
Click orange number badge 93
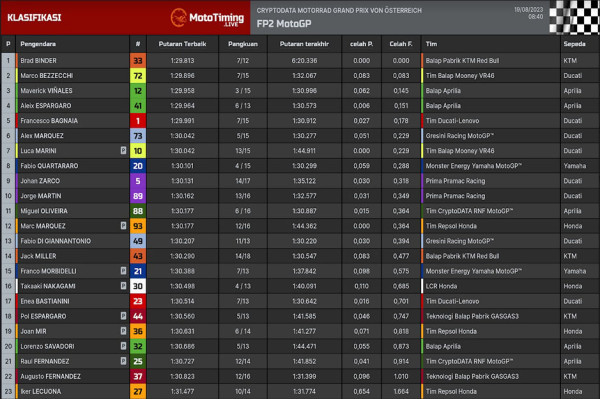138,226
